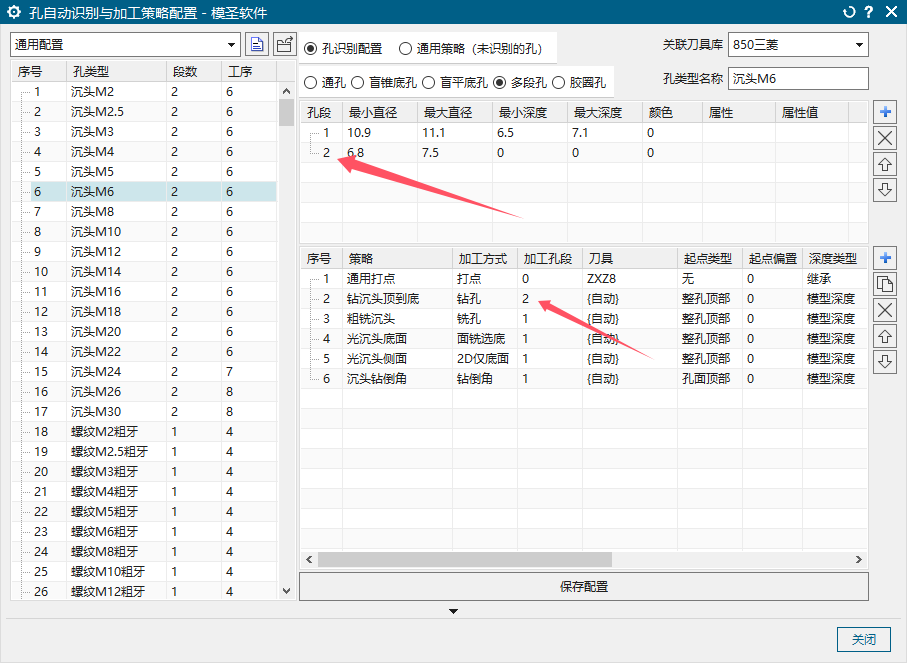Click 刀具 column header

[629, 259]
